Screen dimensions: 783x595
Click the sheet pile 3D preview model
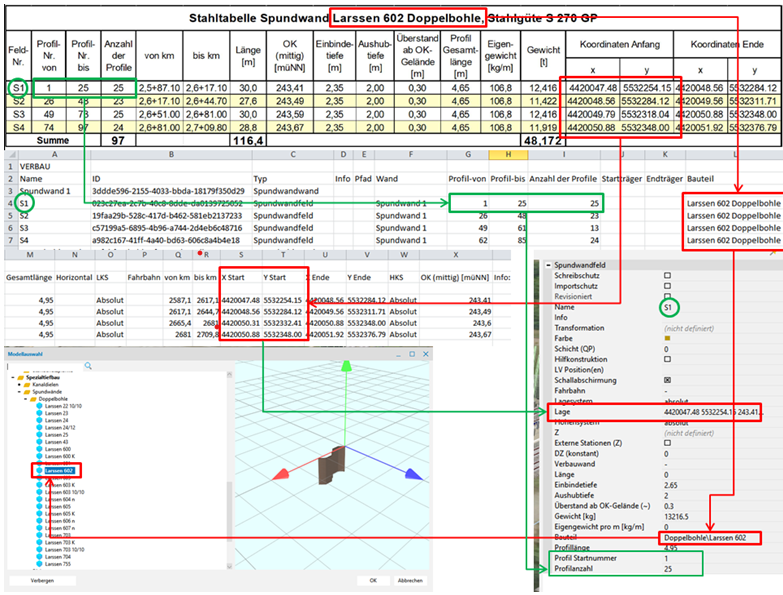coord(331,464)
